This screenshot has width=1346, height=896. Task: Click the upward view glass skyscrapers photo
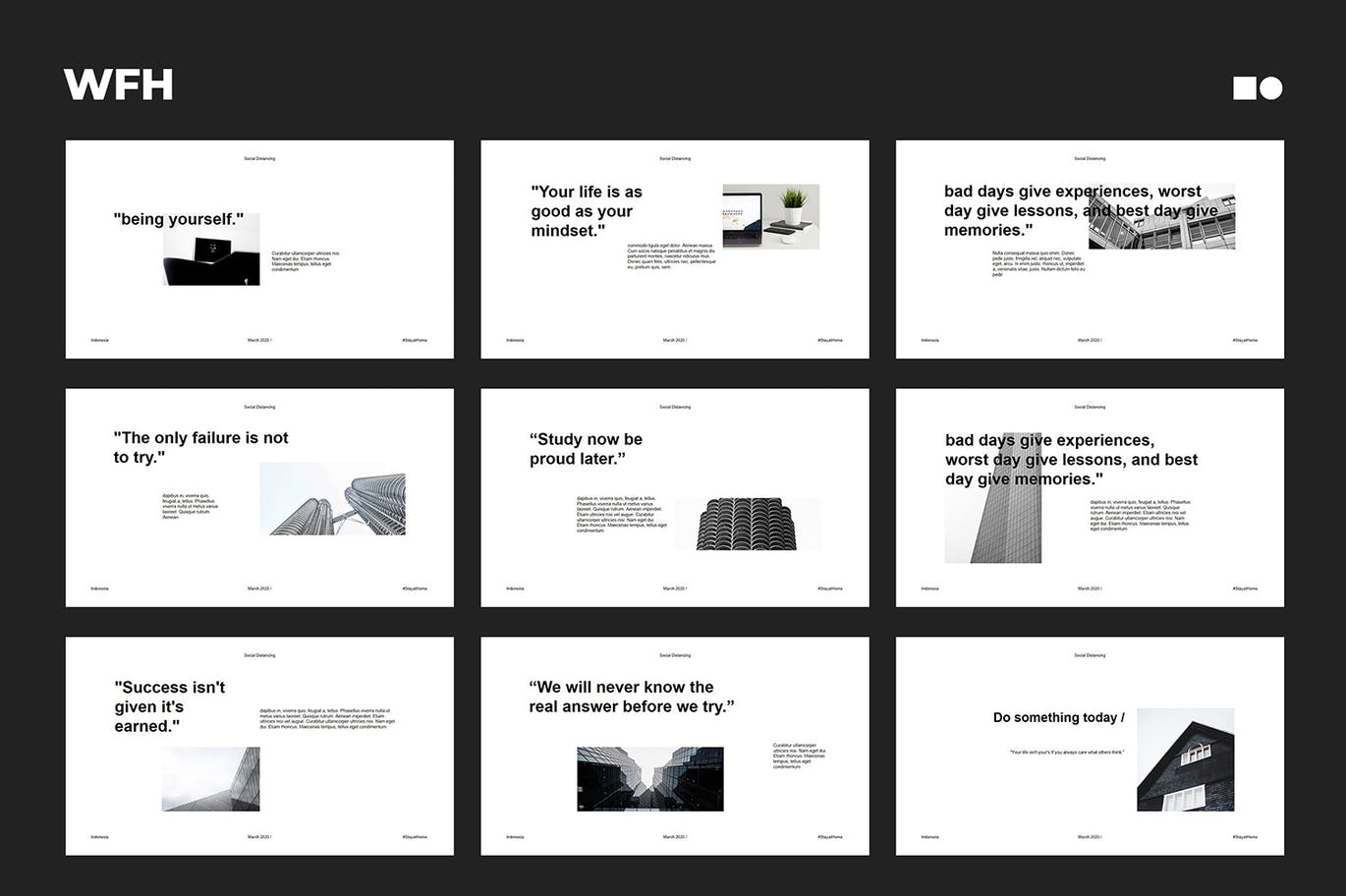pyautogui.click(x=649, y=779)
